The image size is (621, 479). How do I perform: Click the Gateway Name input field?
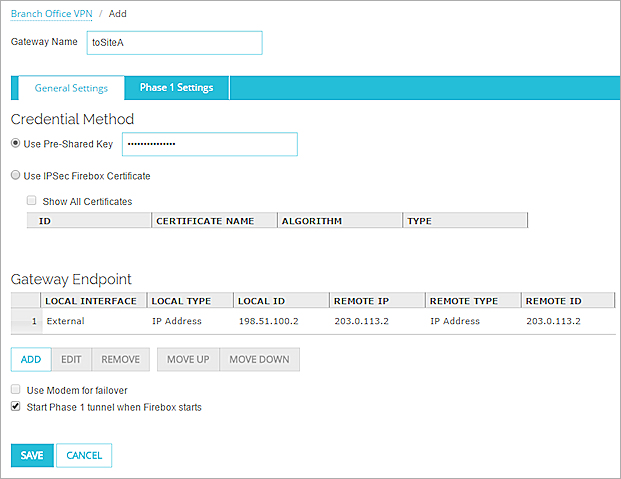(175, 43)
